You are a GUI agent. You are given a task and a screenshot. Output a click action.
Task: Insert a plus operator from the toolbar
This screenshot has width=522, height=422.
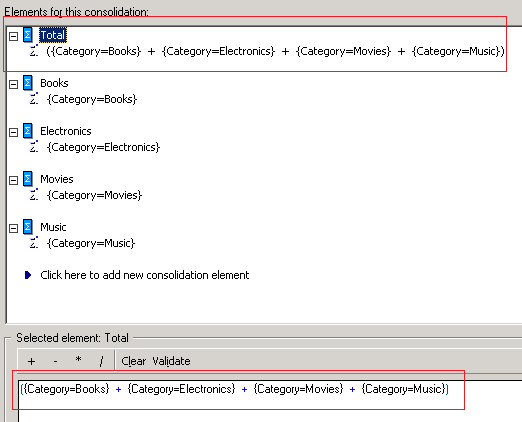[31, 361]
